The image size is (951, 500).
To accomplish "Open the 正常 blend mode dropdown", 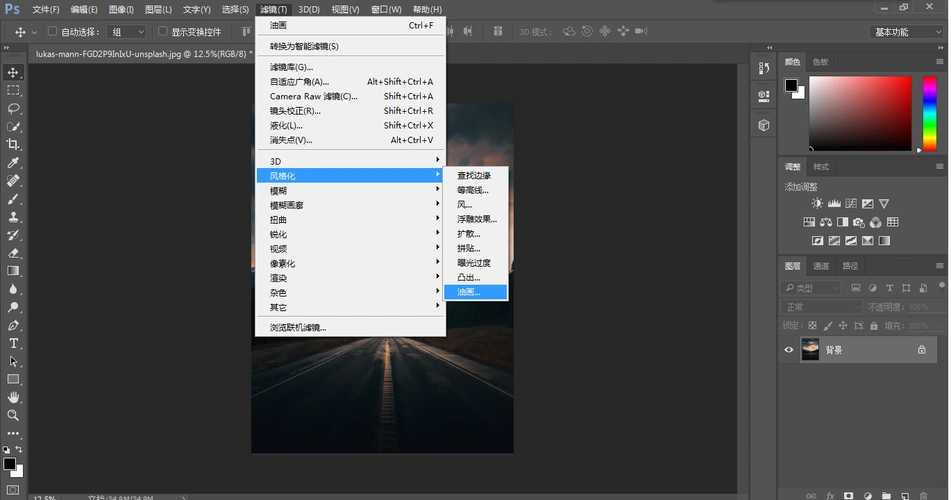I will click(x=821, y=307).
